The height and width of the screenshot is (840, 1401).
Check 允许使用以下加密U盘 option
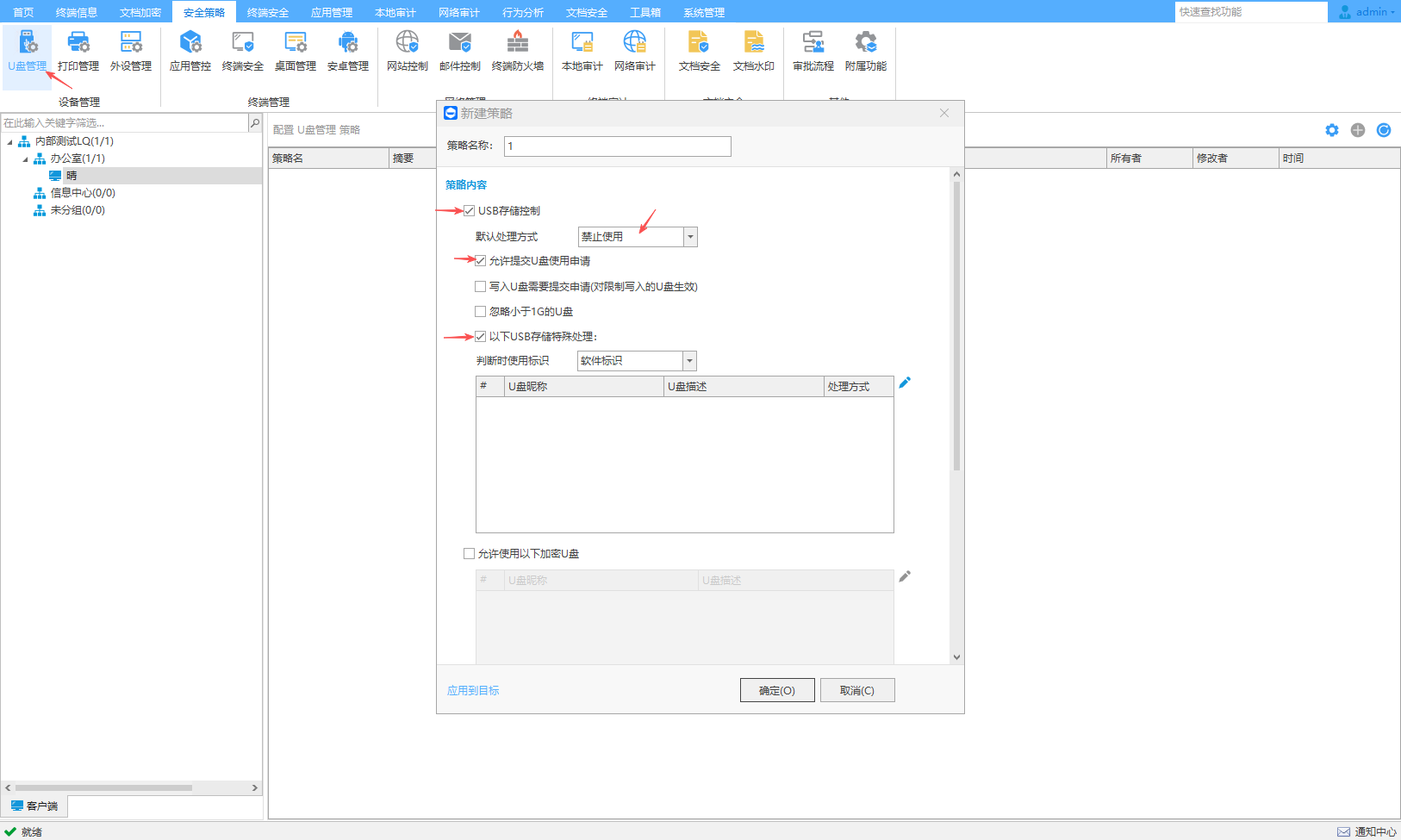[x=470, y=554]
